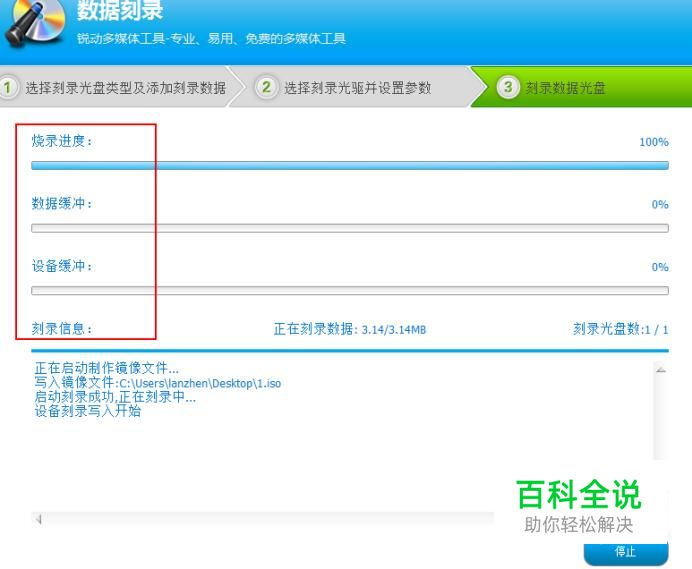This screenshot has width=692, height=569.
Task: Click the log scroll up arrow
Action: pyautogui.click(x=661, y=370)
